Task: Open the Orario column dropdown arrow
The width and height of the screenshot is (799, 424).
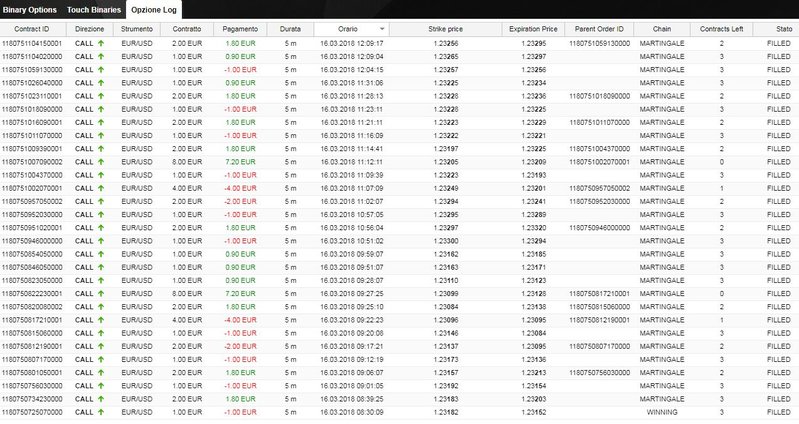Action: (x=382, y=29)
